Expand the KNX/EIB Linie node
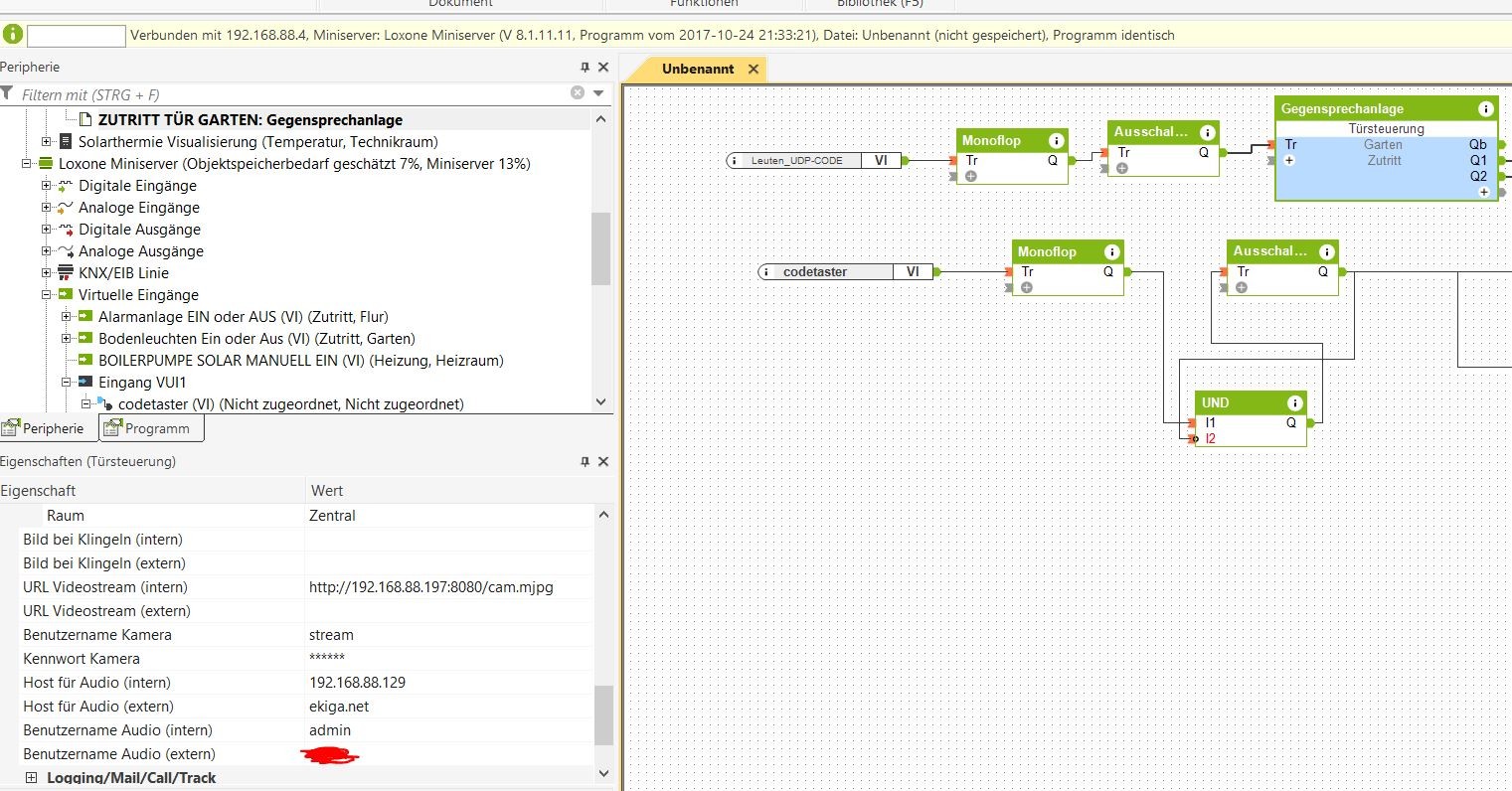 46,273
